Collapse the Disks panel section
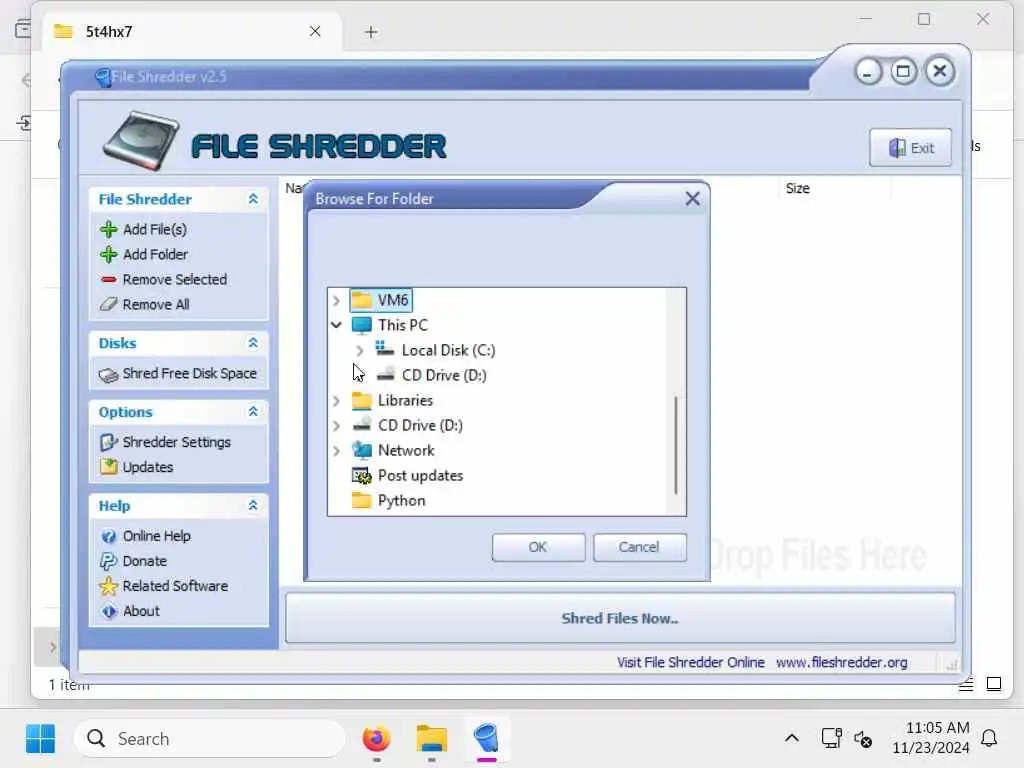The image size is (1024, 768). [253, 343]
